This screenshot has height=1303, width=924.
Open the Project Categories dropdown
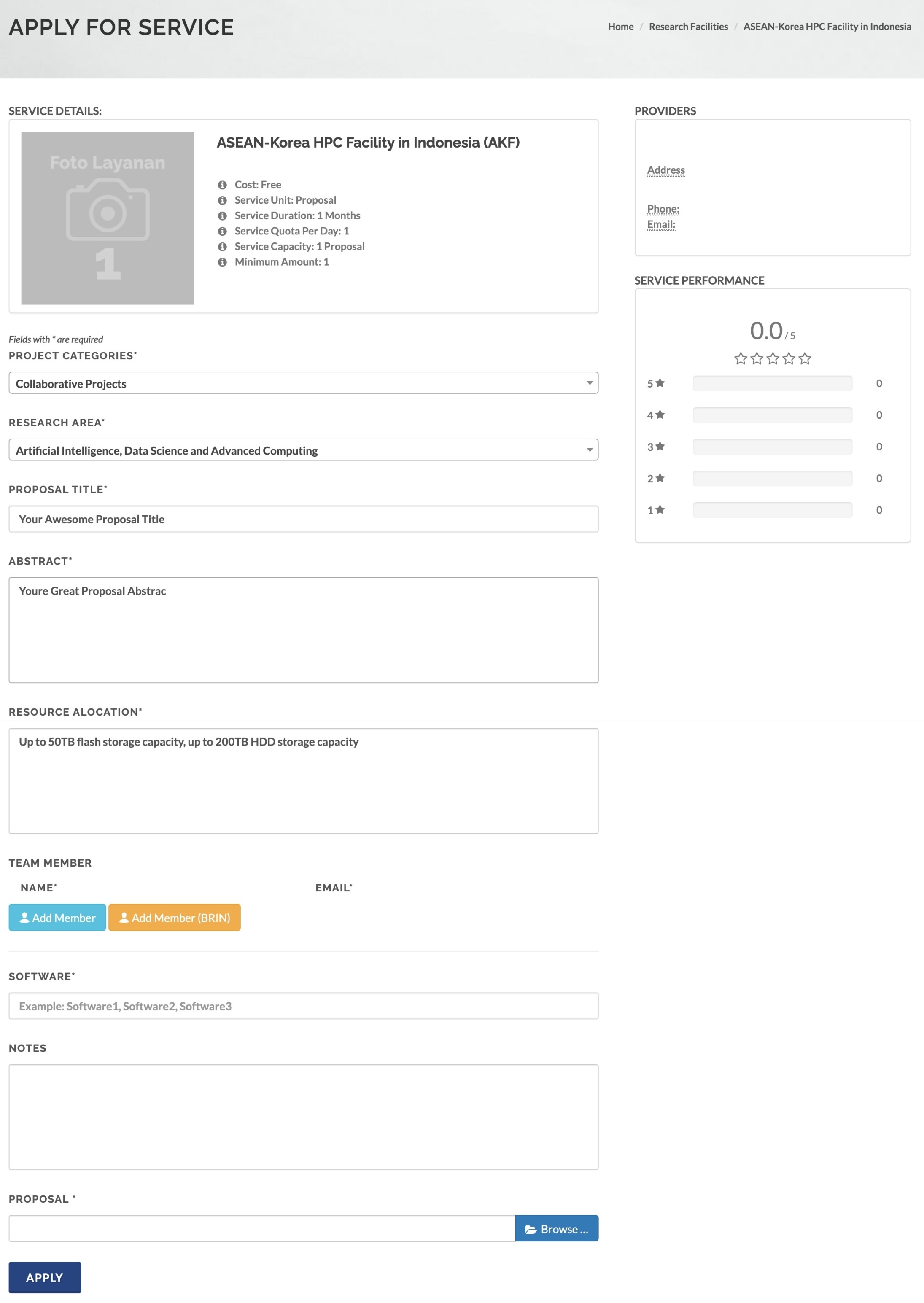[x=303, y=383]
